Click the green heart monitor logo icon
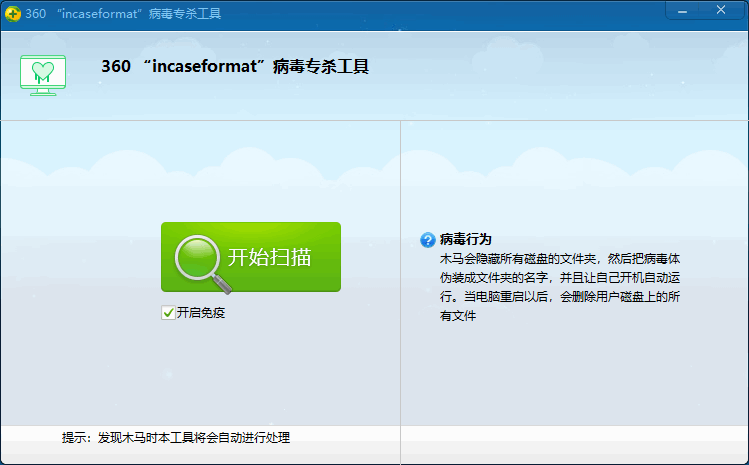The image size is (749, 465). (x=43, y=76)
